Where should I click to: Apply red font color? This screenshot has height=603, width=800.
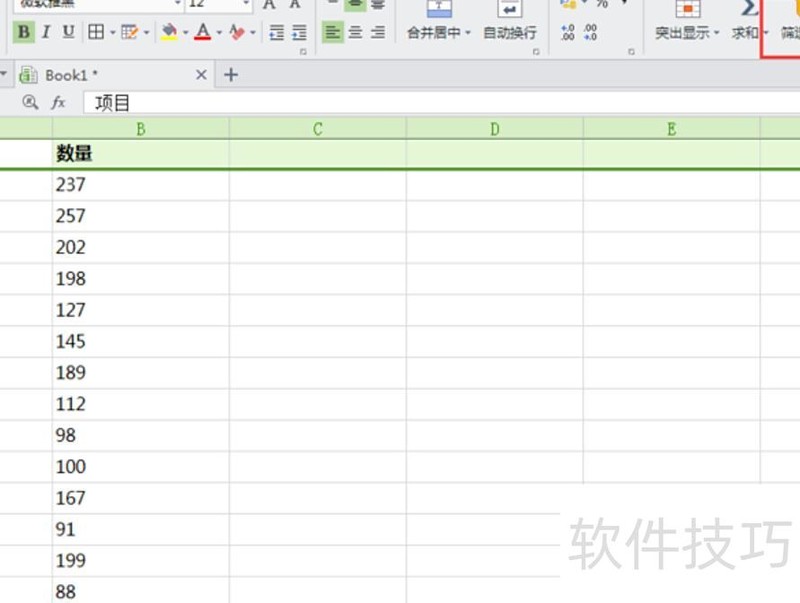pyautogui.click(x=203, y=32)
